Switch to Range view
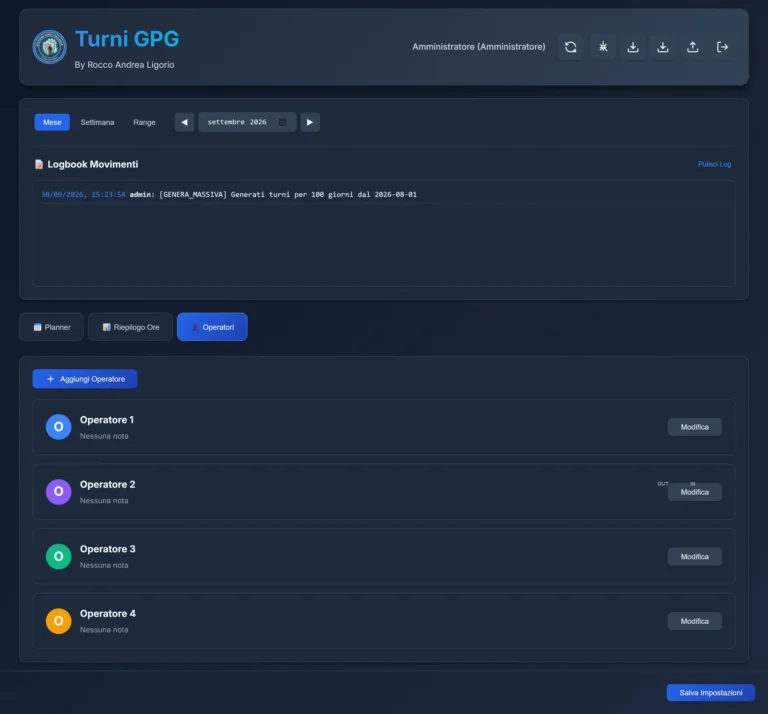The height and width of the screenshot is (714, 768). [x=144, y=122]
